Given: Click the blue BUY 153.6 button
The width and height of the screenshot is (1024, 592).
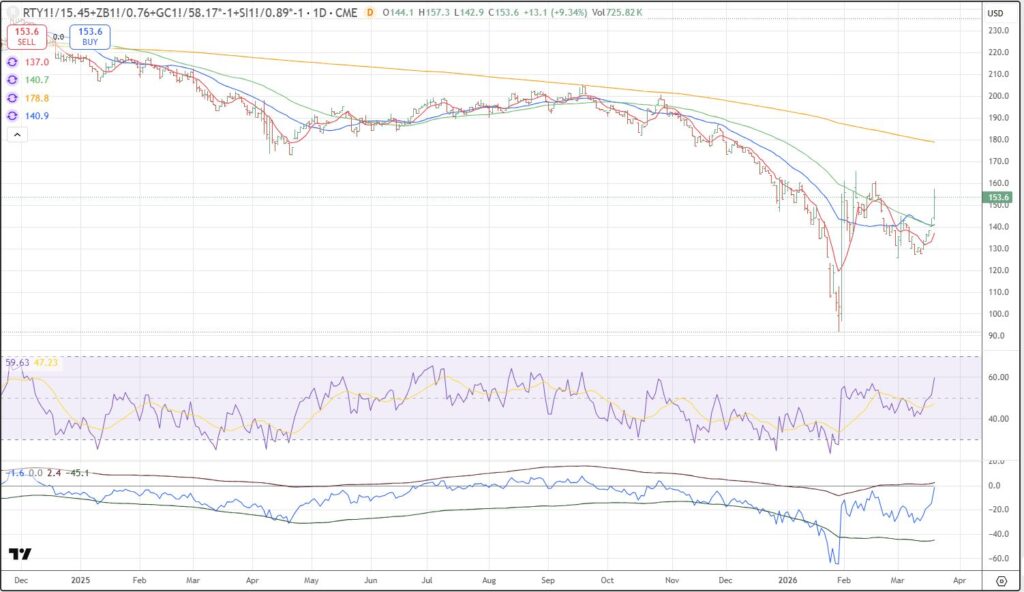Looking at the screenshot, I should pos(90,37).
